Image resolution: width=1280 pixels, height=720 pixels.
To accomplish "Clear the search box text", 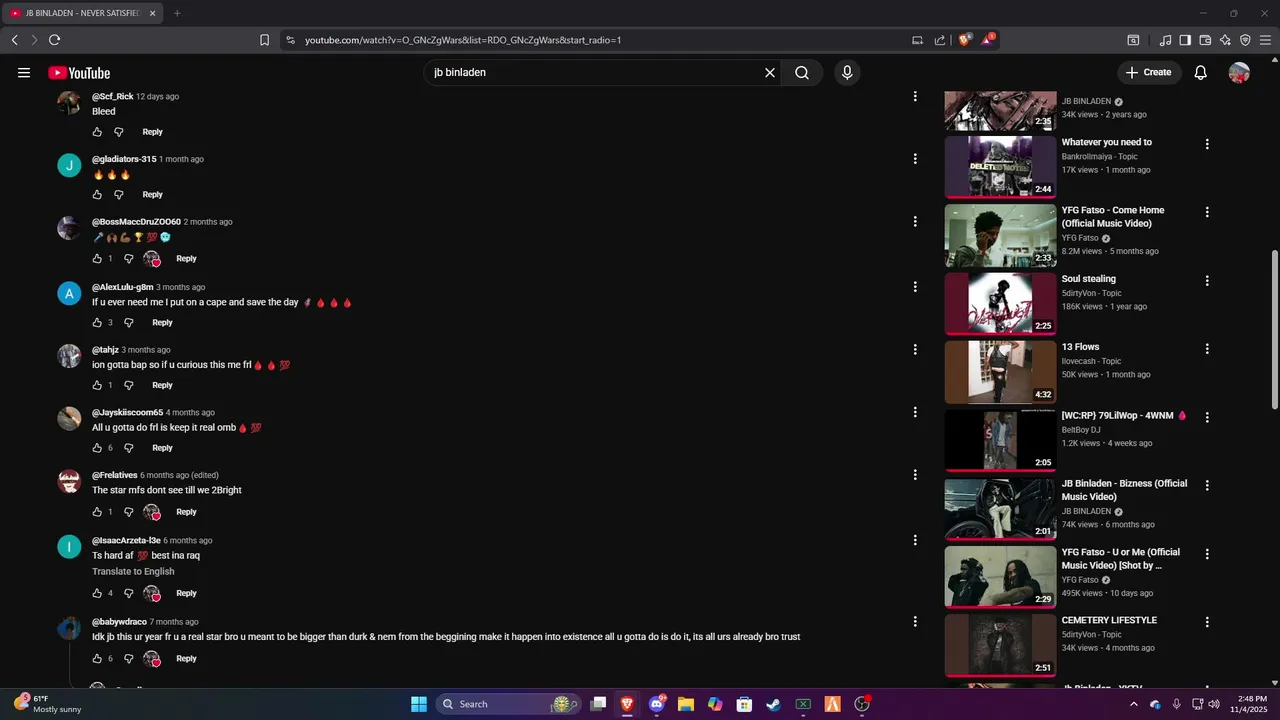I will [x=770, y=73].
